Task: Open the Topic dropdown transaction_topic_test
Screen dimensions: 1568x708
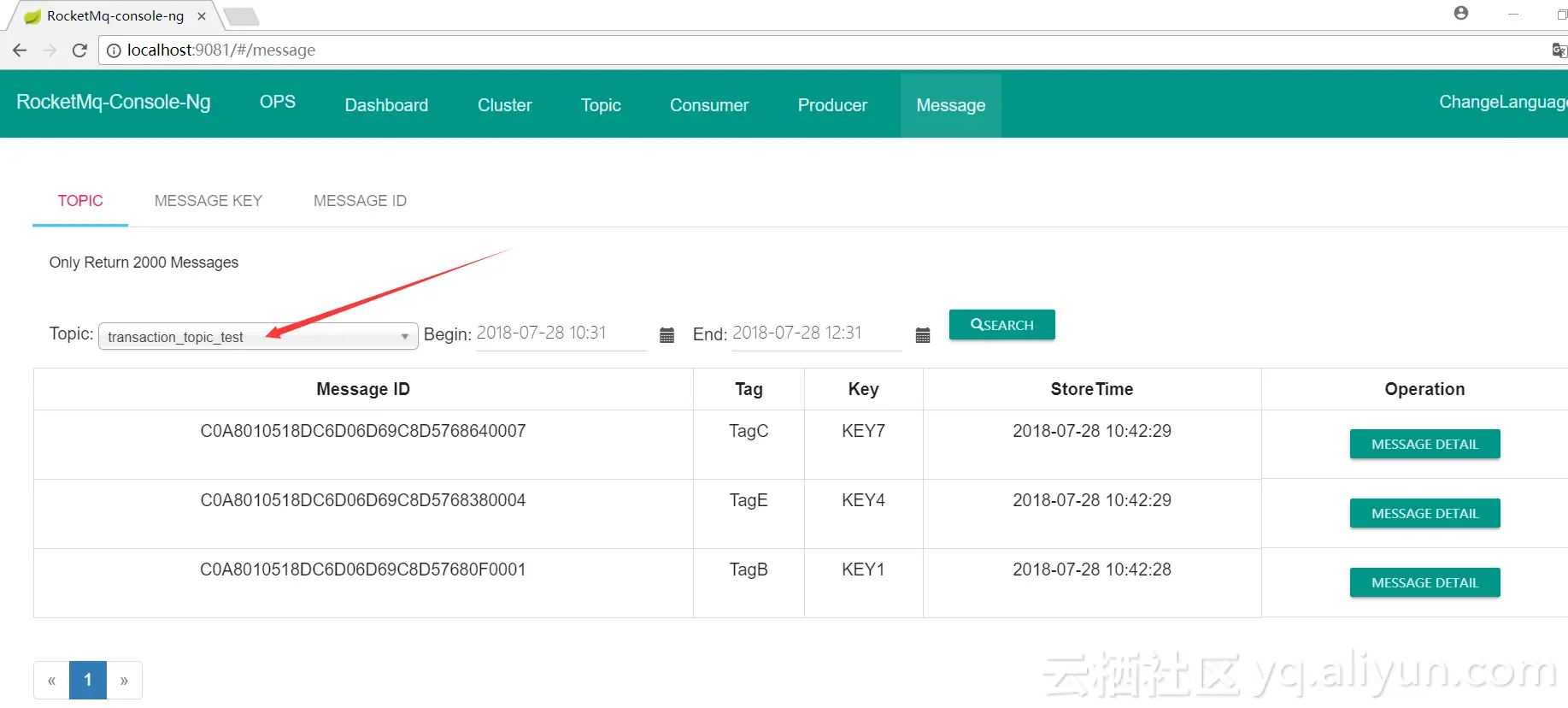Action: point(258,336)
